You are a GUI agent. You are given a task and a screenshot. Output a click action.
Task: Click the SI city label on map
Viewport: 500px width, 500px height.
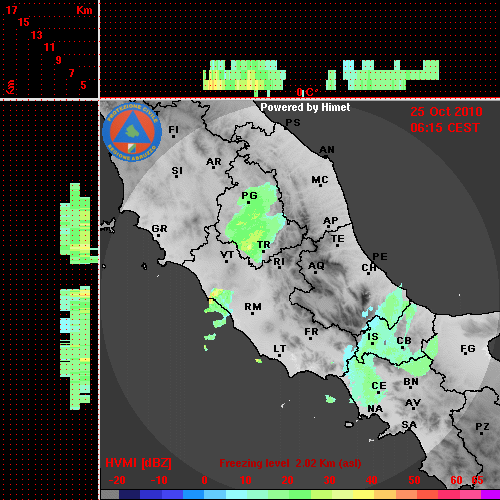tap(177, 171)
